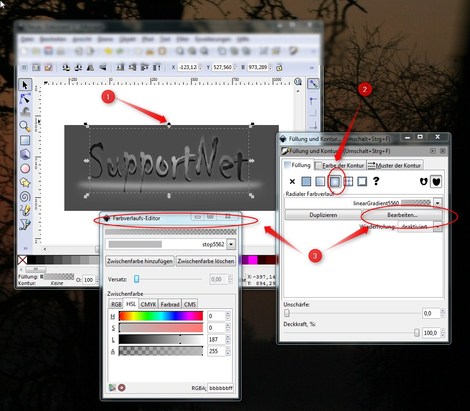Switch to Farbe der Kontur tab

pyautogui.click(x=340, y=165)
